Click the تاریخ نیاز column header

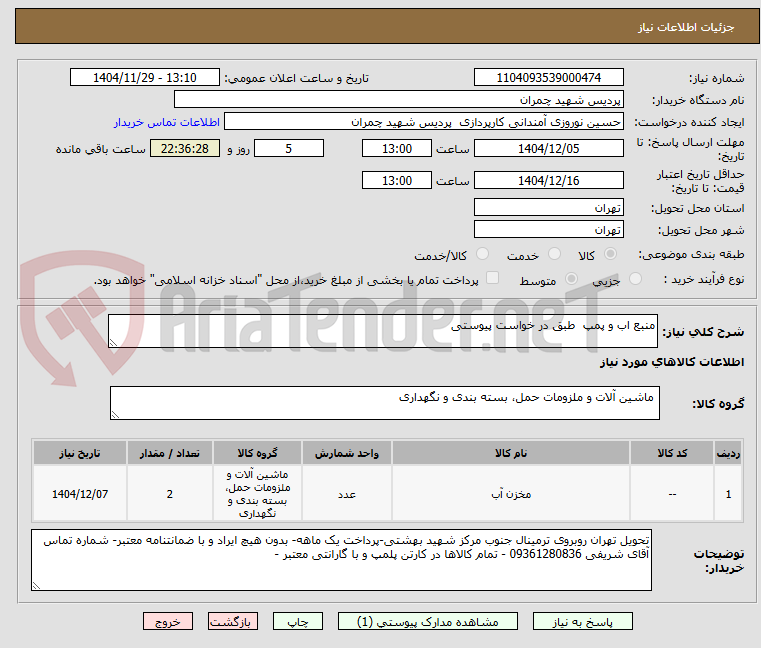click(80, 453)
